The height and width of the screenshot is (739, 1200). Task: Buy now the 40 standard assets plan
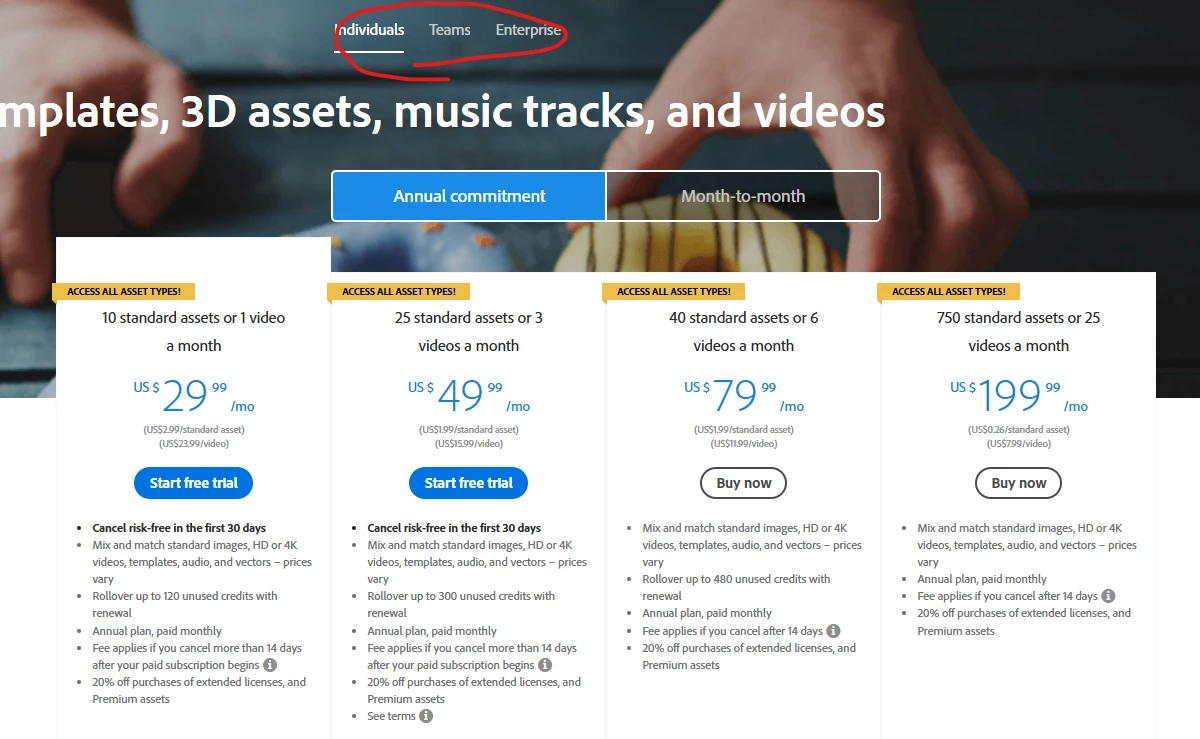pos(743,483)
